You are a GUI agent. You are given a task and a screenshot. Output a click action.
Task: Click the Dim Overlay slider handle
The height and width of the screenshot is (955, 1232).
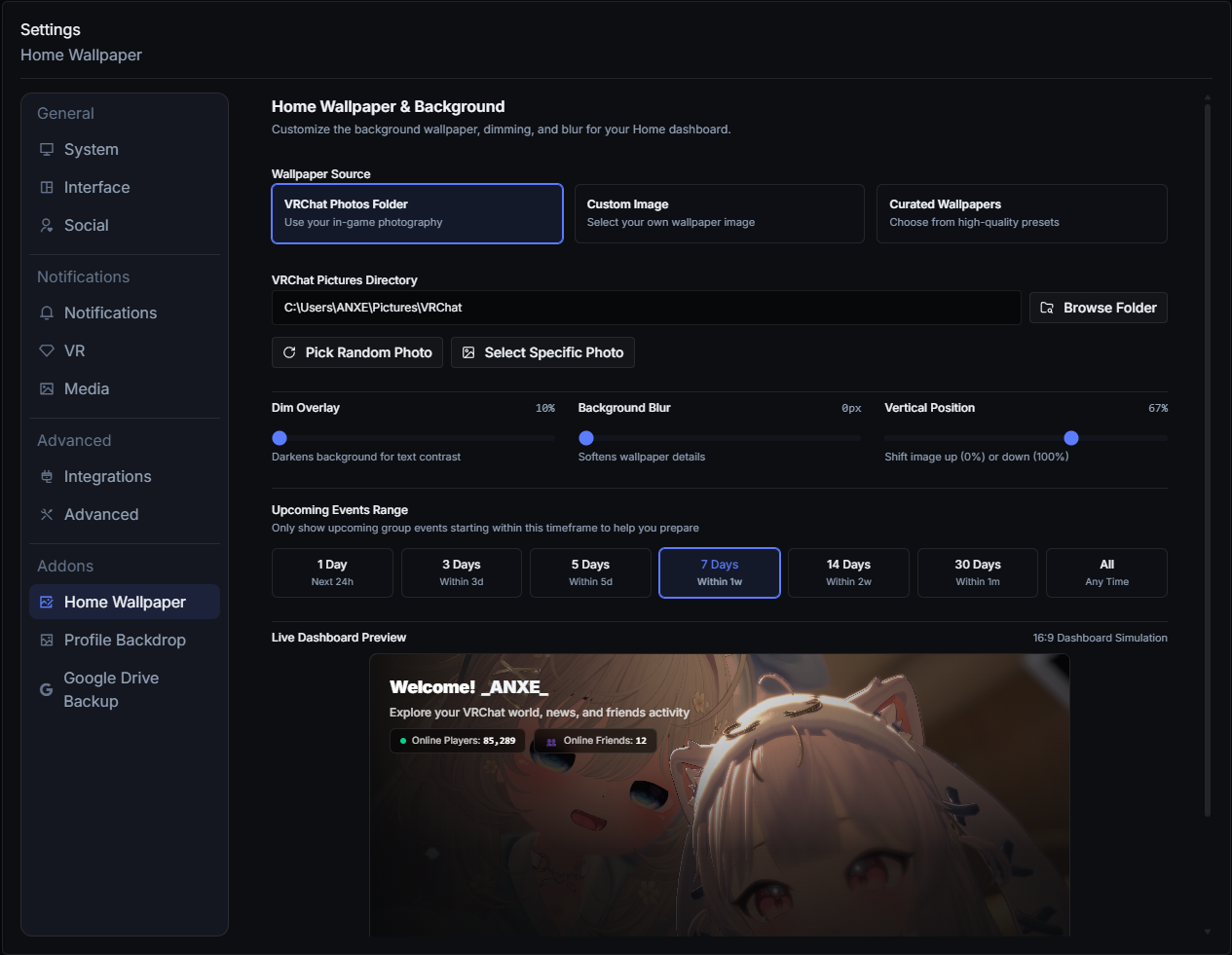coord(280,438)
